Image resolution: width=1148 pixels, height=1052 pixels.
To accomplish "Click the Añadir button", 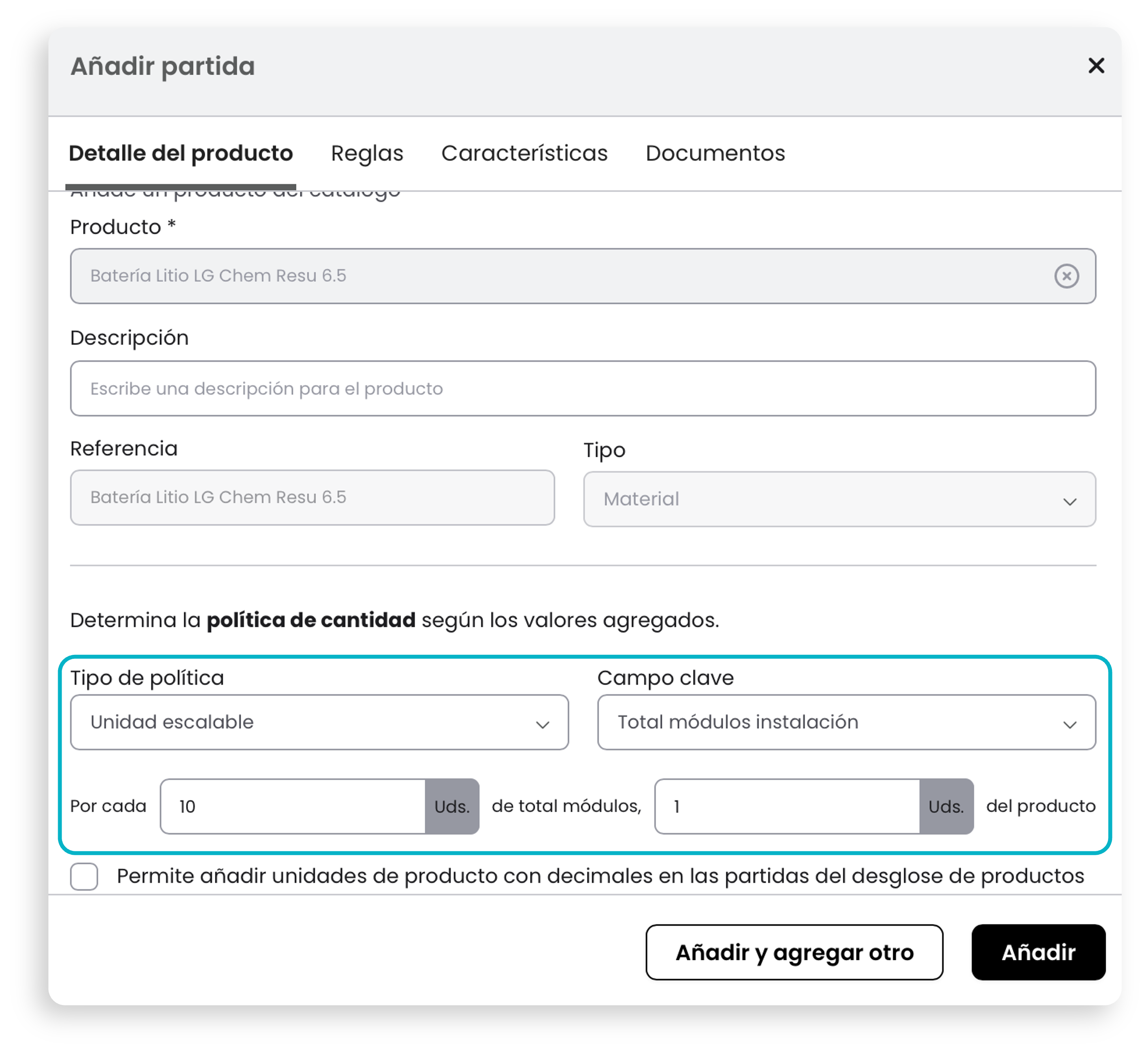I will pyautogui.click(x=1038, y=952).
